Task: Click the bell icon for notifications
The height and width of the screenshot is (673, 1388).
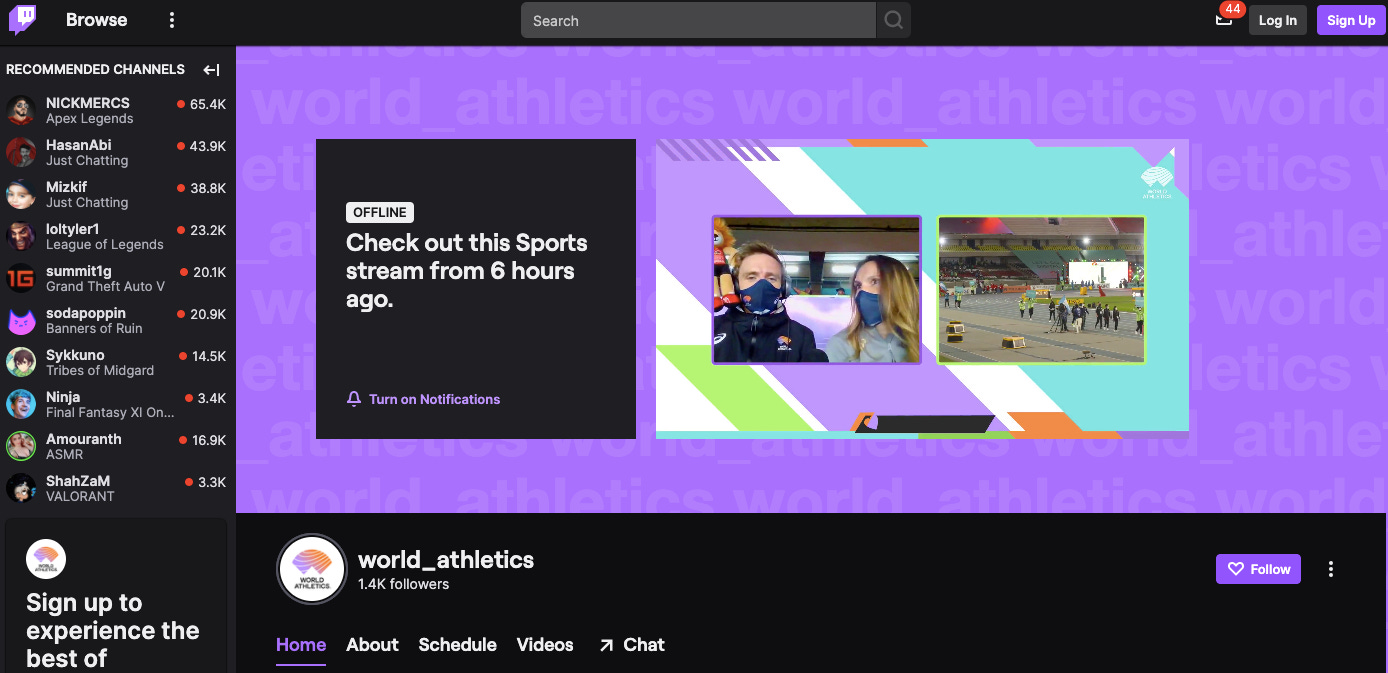Action: 354,399
